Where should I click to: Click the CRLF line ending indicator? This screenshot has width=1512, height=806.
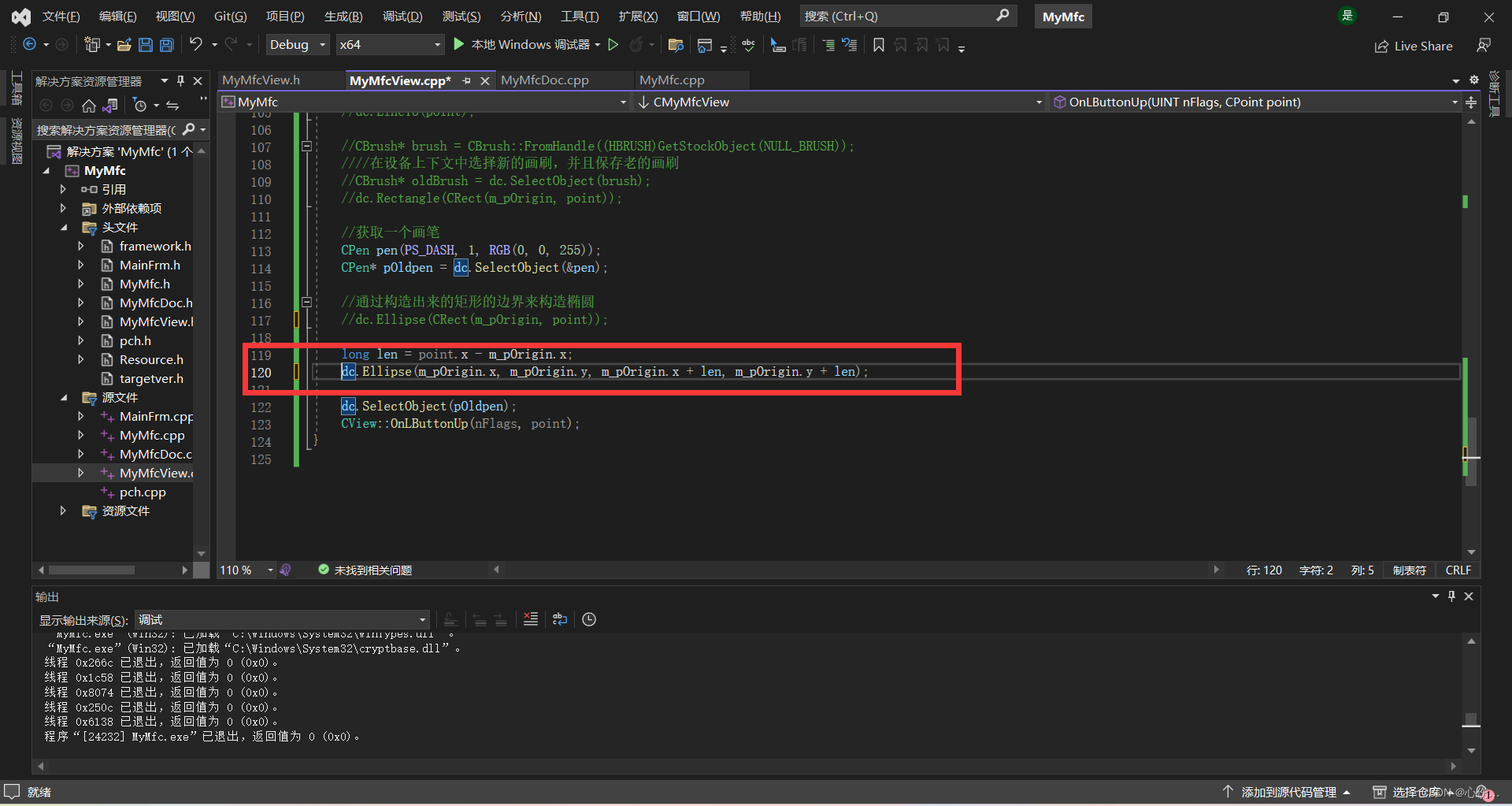[x=1458, y=570]
